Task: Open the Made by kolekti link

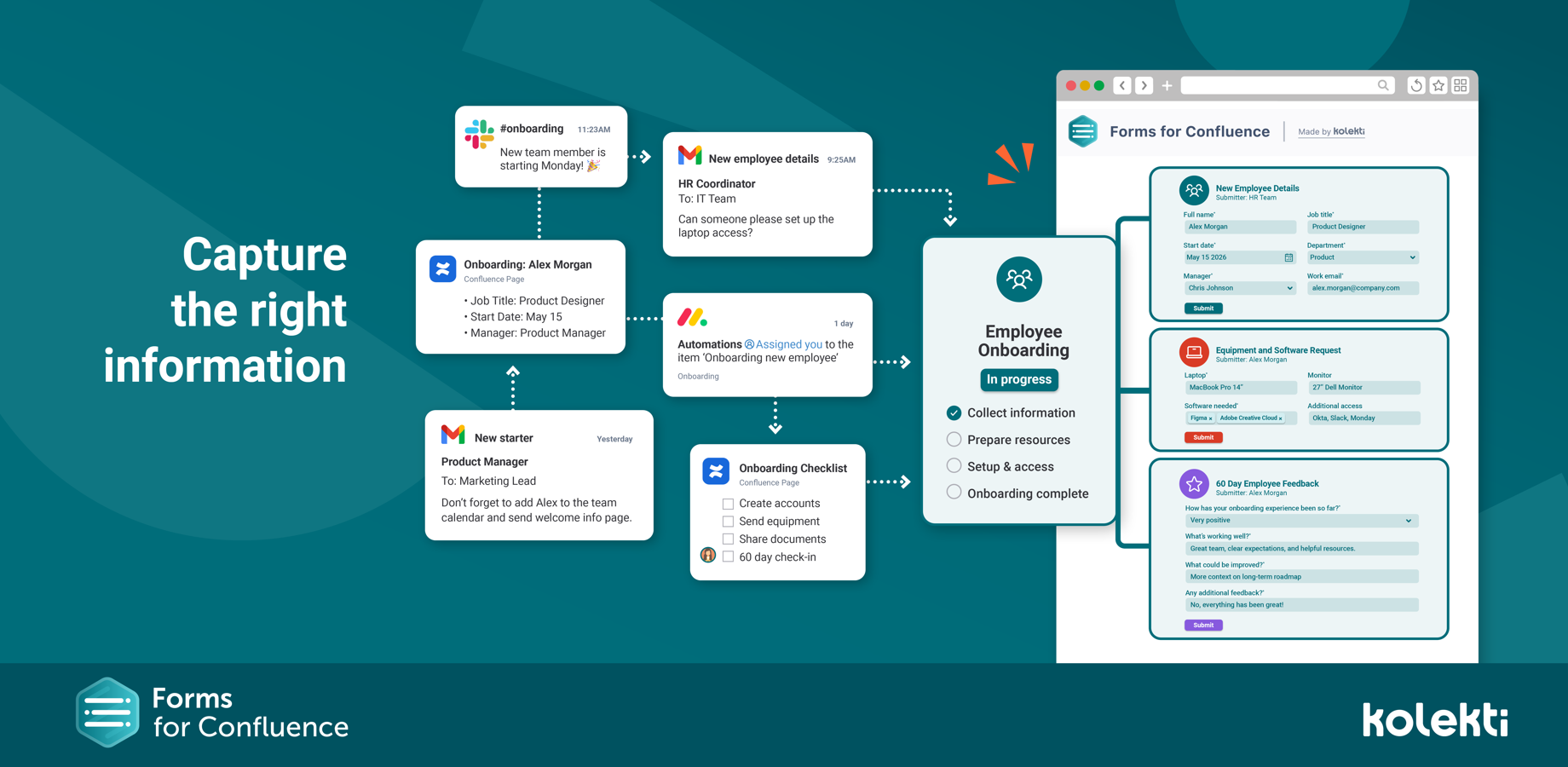Action: [1331, 131]
